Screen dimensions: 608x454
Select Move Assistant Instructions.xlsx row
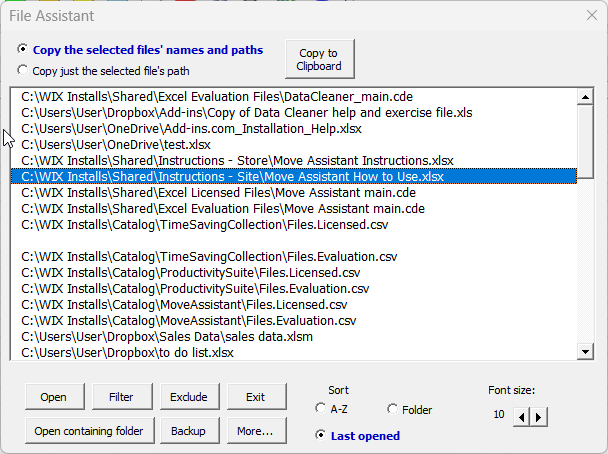coord(294,161)
